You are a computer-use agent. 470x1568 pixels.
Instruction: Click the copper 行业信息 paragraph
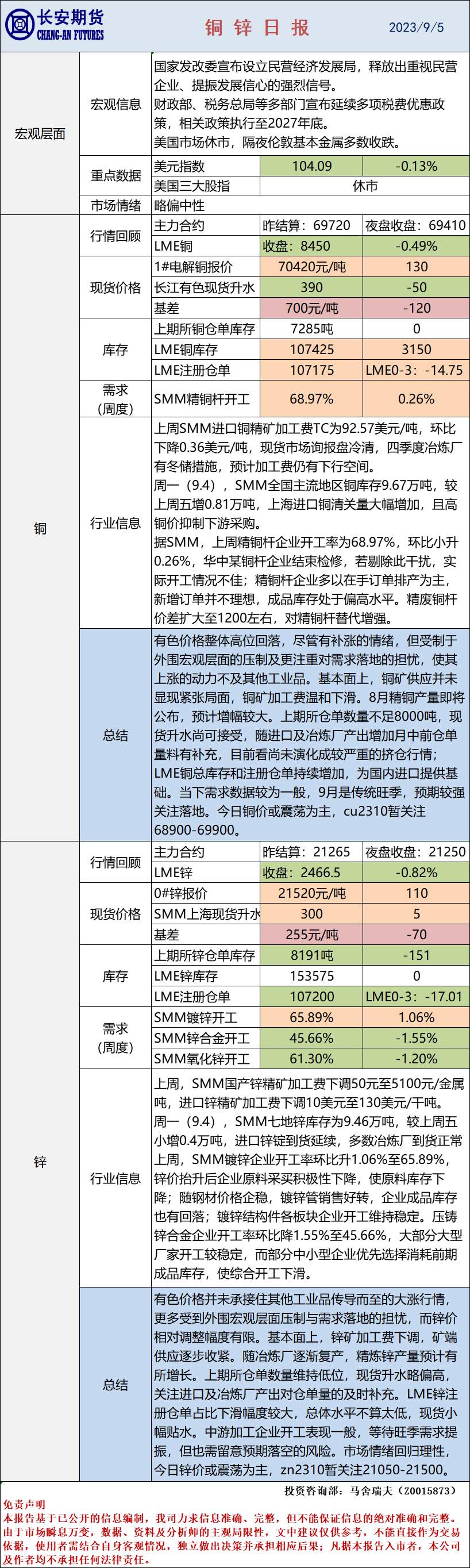pyautogui.click(x=310, y=524)
